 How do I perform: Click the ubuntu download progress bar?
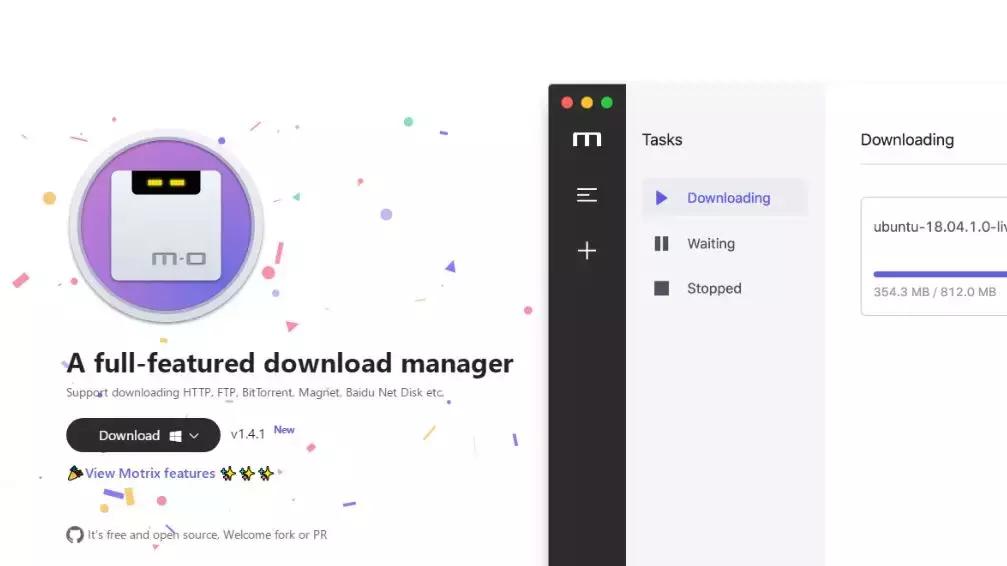pos(938,273)
